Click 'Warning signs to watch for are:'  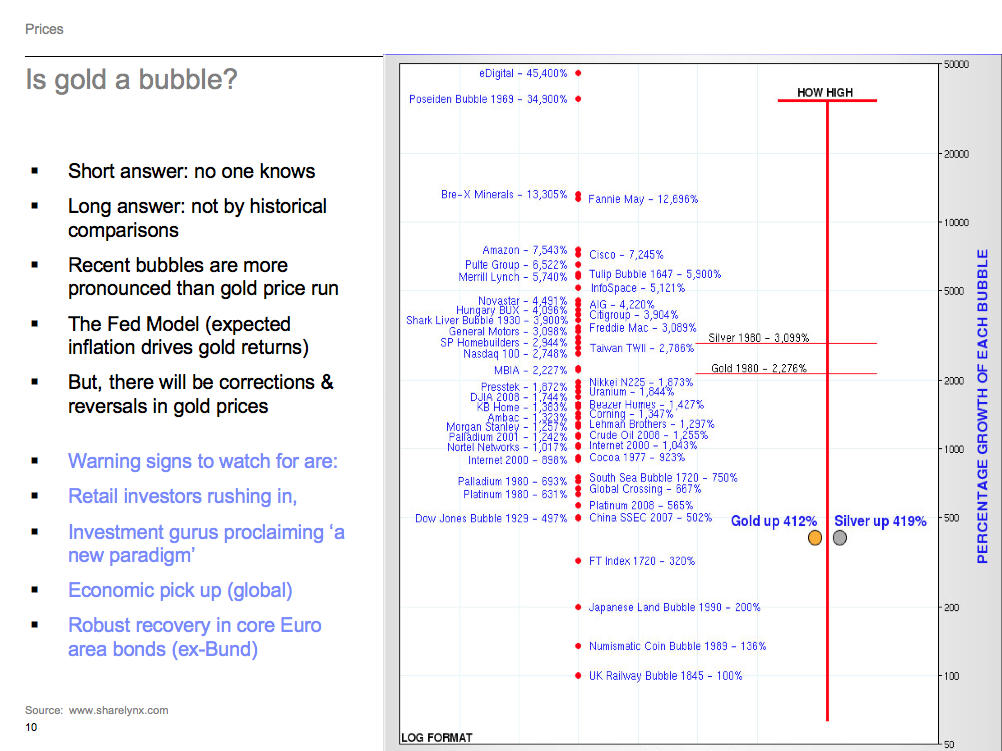tap(203, 461)
